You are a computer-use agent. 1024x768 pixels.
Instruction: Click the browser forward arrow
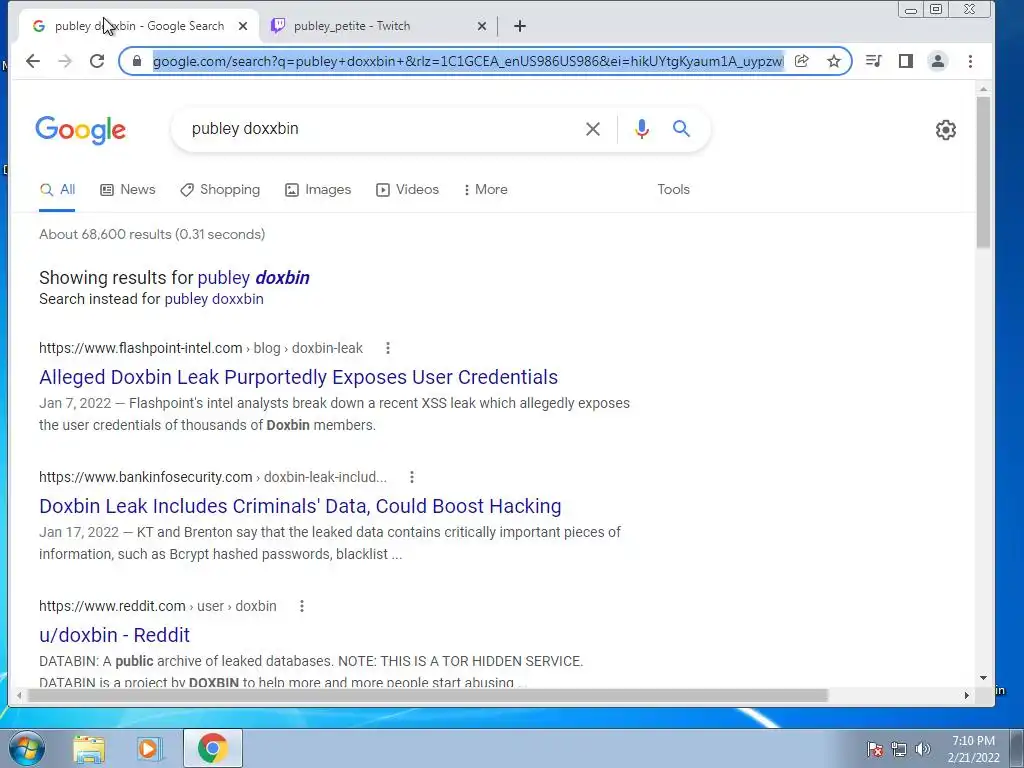pyautogui.click(x=65, y=61)
